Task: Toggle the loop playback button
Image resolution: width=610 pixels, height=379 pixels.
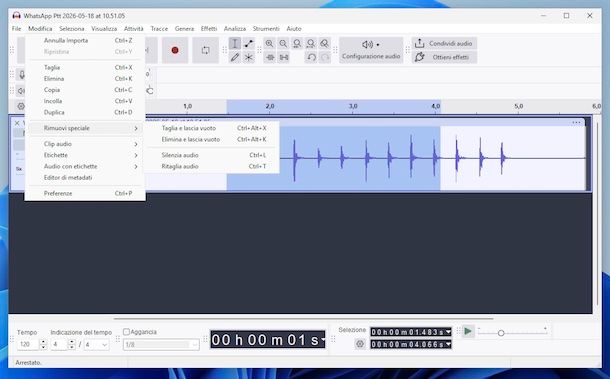Action: click(205, 50)
